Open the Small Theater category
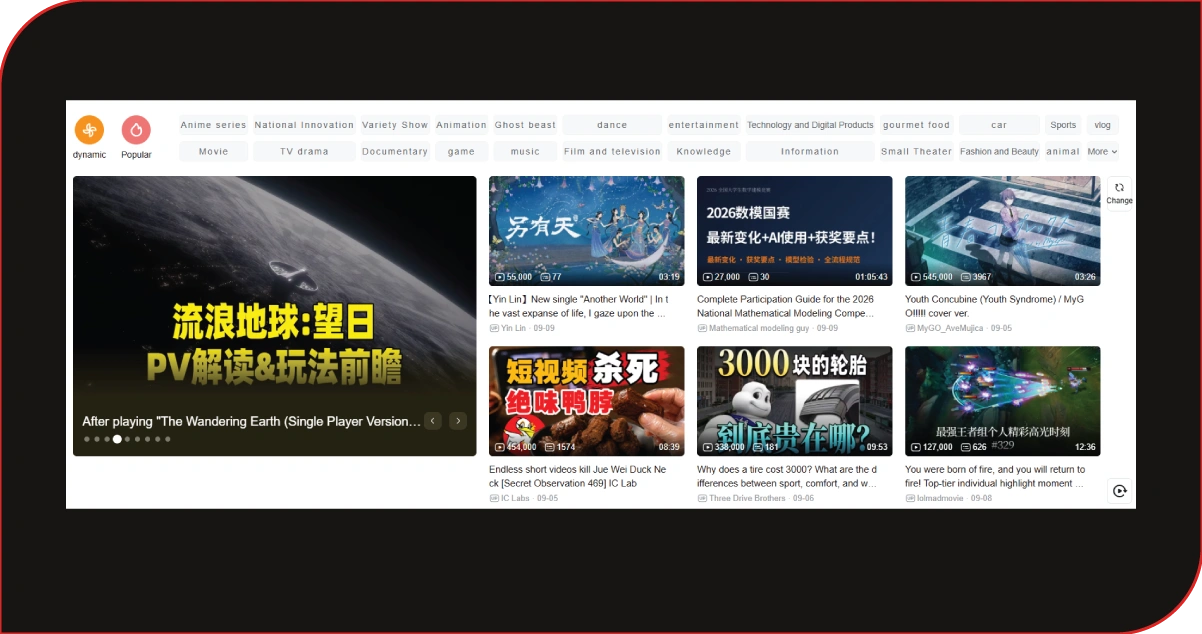This screenshot has height=634, width=1202. 917,152
